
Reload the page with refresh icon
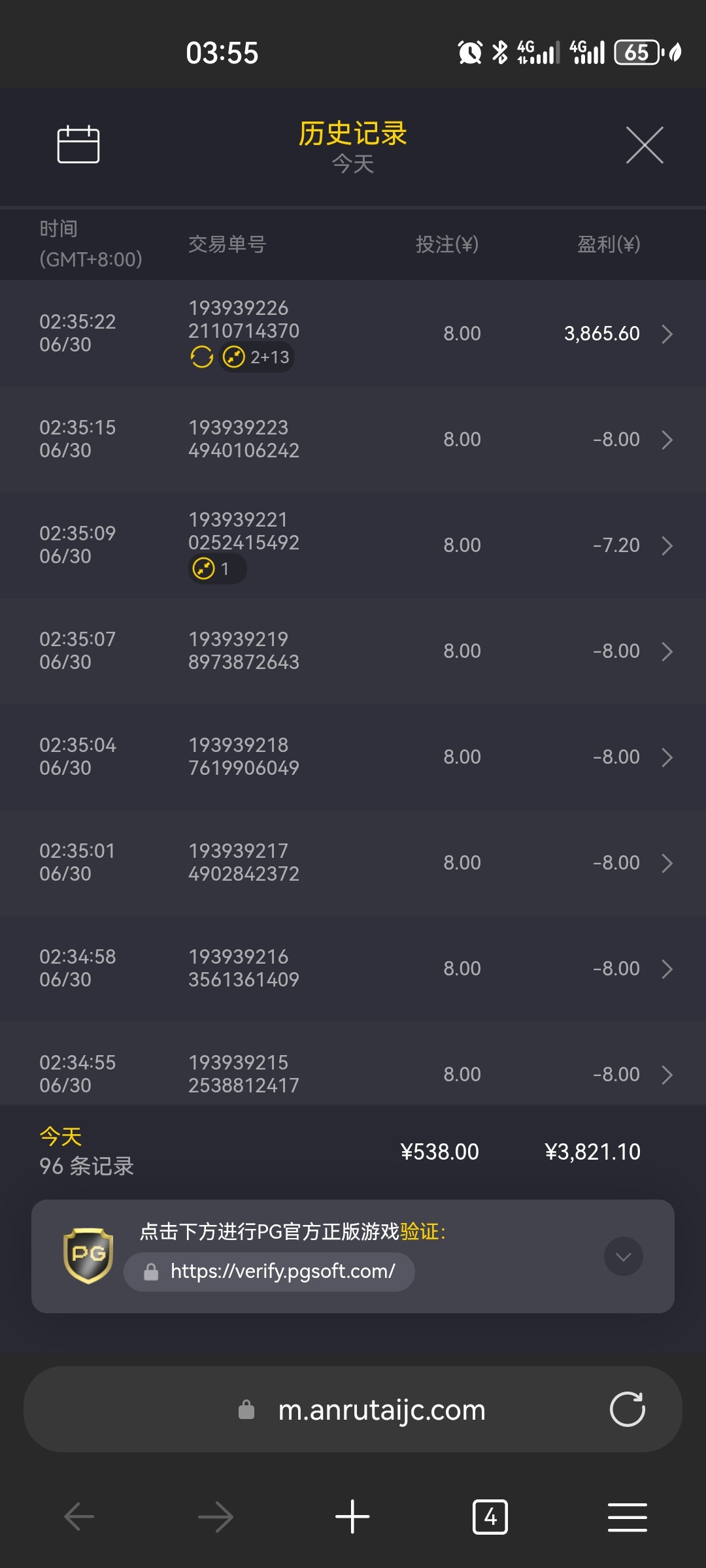627,1409
